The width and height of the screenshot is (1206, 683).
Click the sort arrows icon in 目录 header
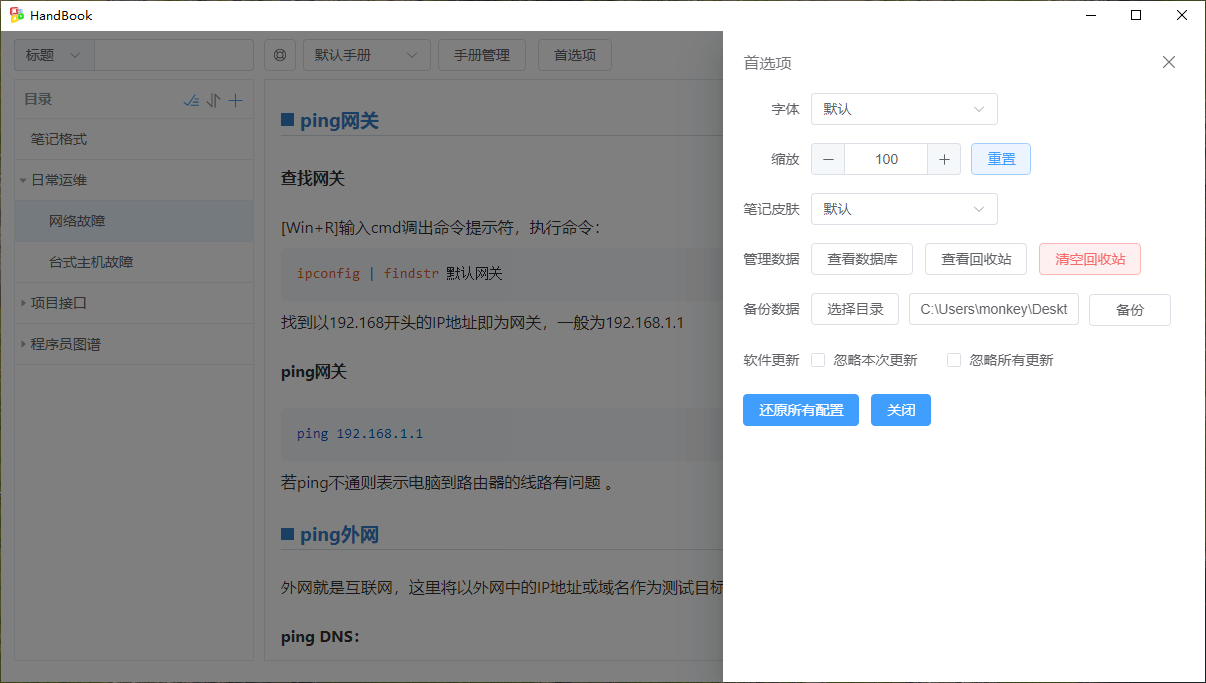pyautogui.click(x=213, y=100)
